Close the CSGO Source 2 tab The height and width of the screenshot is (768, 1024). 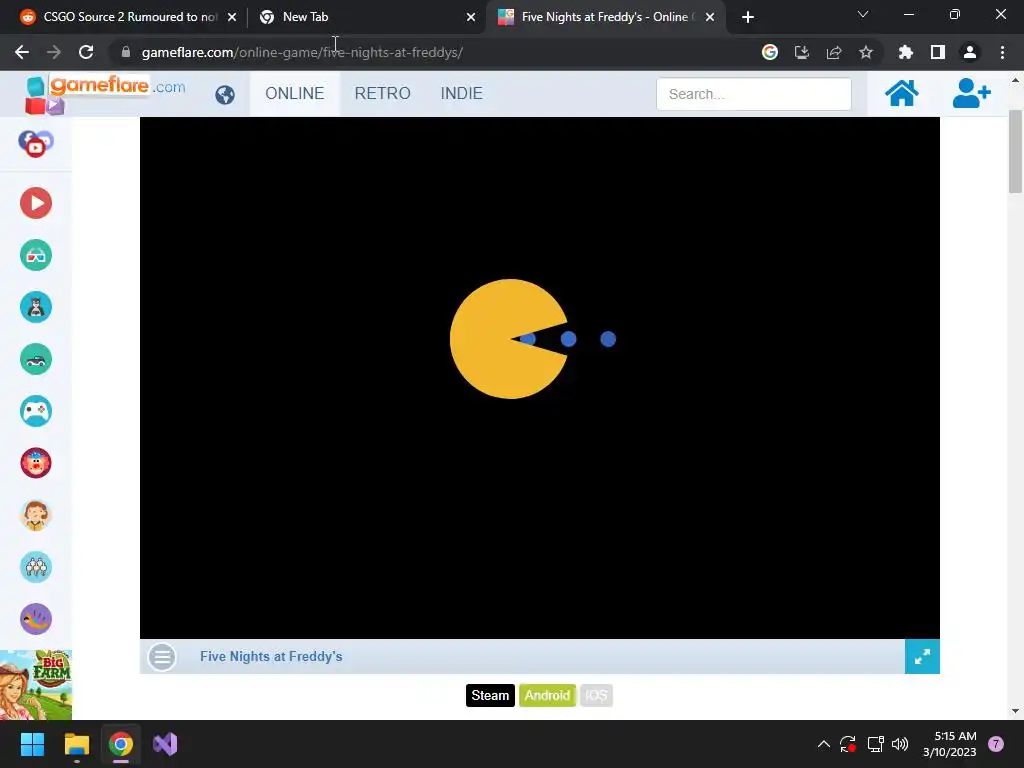pos(232,17)
